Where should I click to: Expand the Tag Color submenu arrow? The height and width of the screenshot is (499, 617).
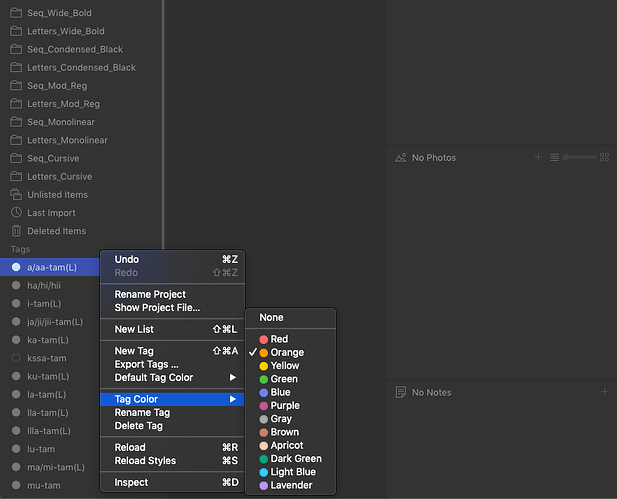(233, 399)
